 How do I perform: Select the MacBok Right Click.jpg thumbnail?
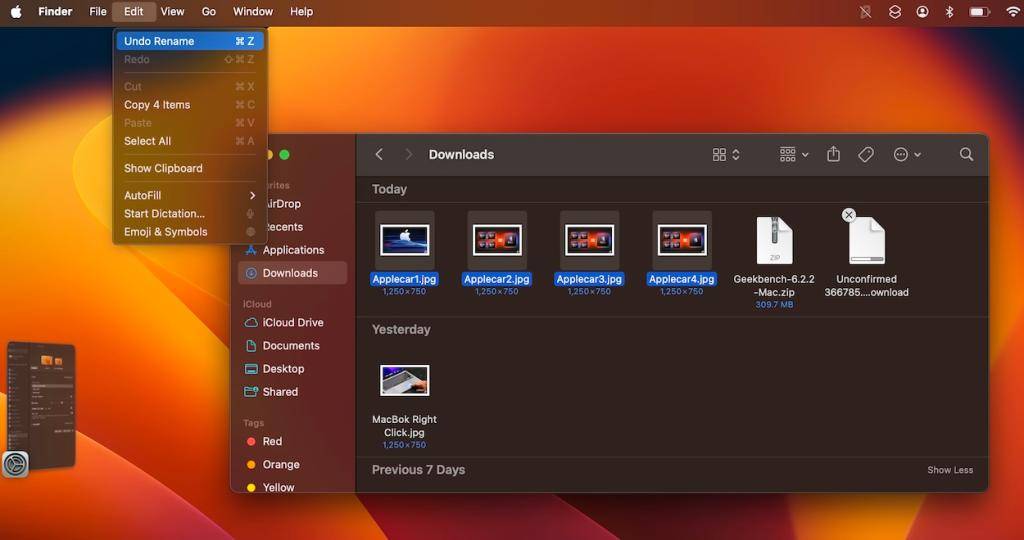tap(404, 380)
